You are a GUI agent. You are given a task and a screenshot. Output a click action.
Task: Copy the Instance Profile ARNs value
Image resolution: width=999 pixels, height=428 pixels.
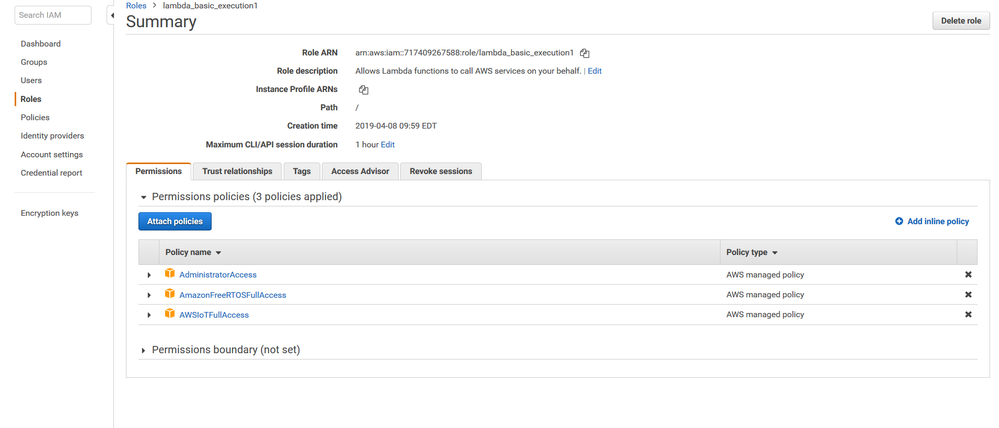pyautogui.click(x=363, y=90)
